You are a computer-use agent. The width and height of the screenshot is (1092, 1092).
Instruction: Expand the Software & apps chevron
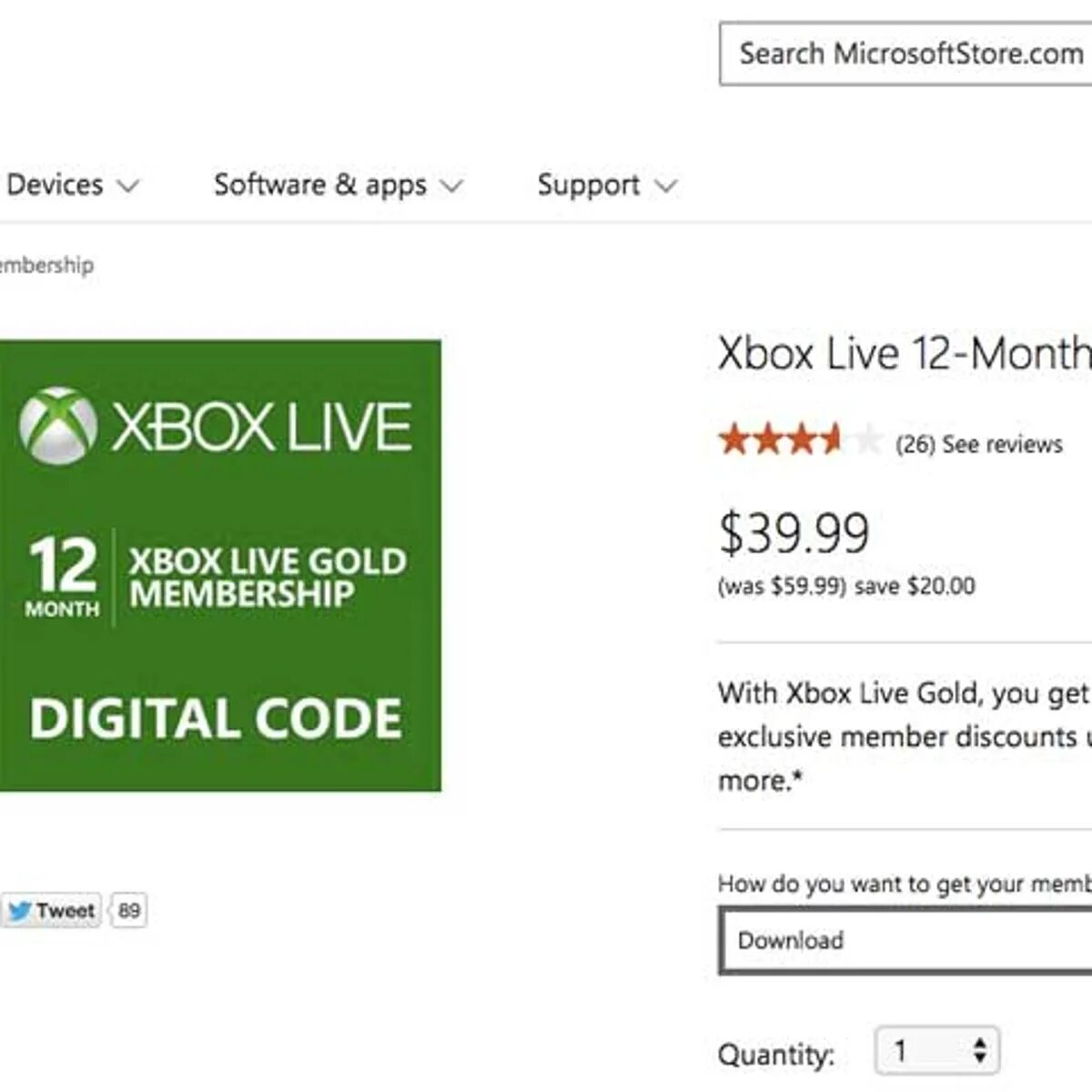pyautogui.click(x=451, y=187)
